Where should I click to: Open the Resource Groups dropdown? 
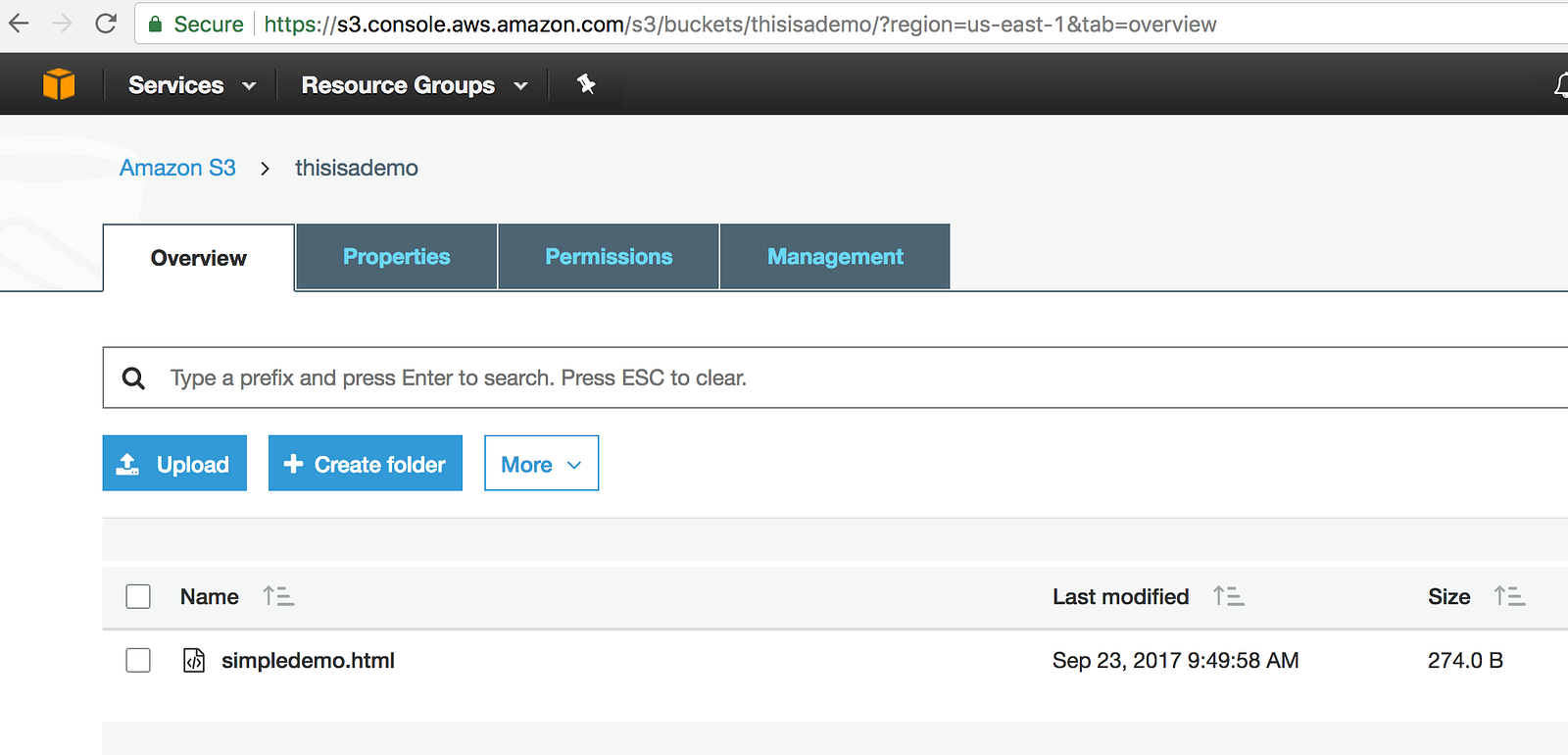pyautogui.click(x=415, y=85)
